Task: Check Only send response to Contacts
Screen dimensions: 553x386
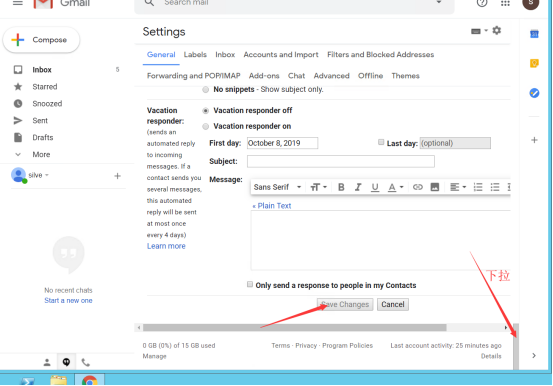Action: point(250,284)
